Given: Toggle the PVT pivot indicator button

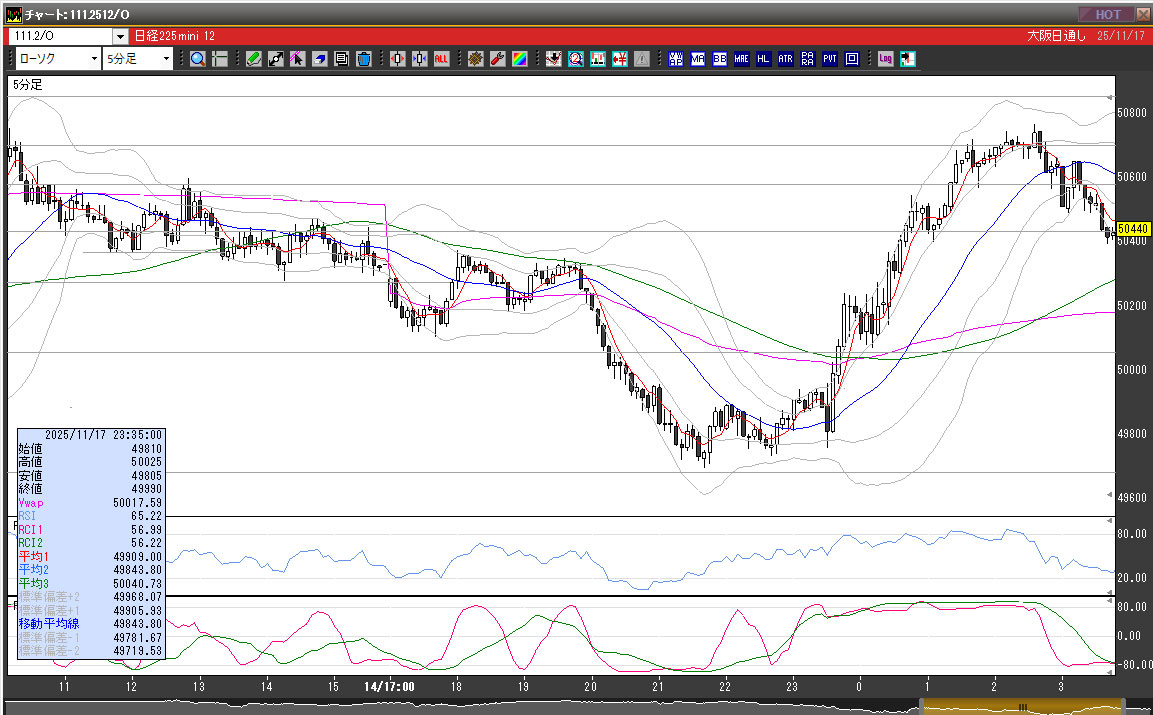Looking at the screenshot, I should [830, 59].
